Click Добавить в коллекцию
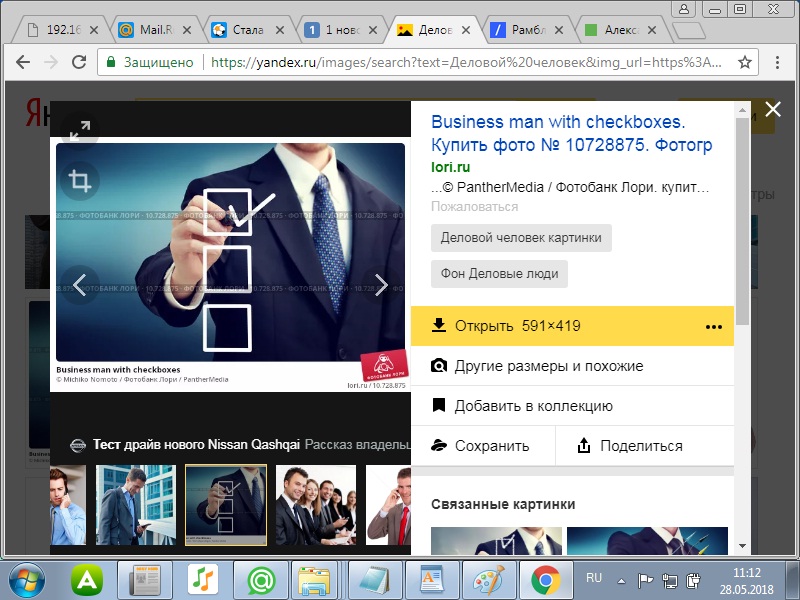Viewport: 800px width, 600px height. (x=572, y=406)
